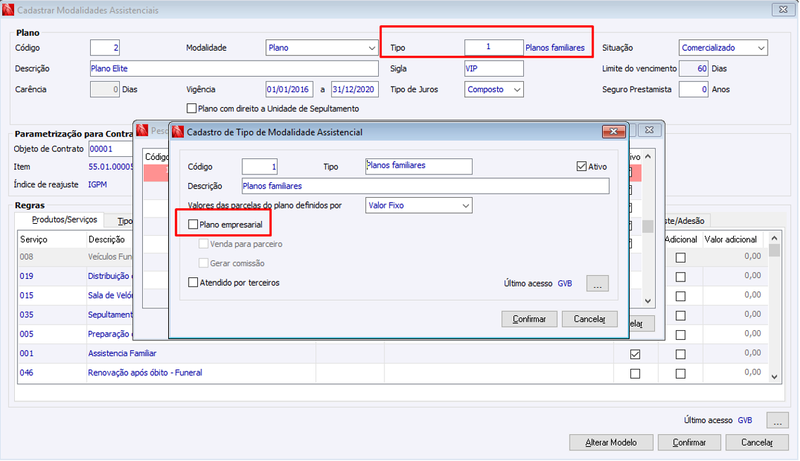The width and height of the screenshot is (800, 461).
Task: Click the dialog Código field
Action: [x=259, y=167]
